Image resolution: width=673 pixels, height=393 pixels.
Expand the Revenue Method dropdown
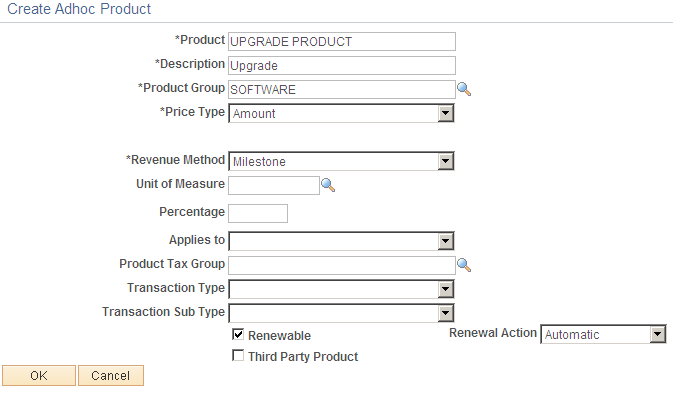pyautogui.click(x=341, y=161)
